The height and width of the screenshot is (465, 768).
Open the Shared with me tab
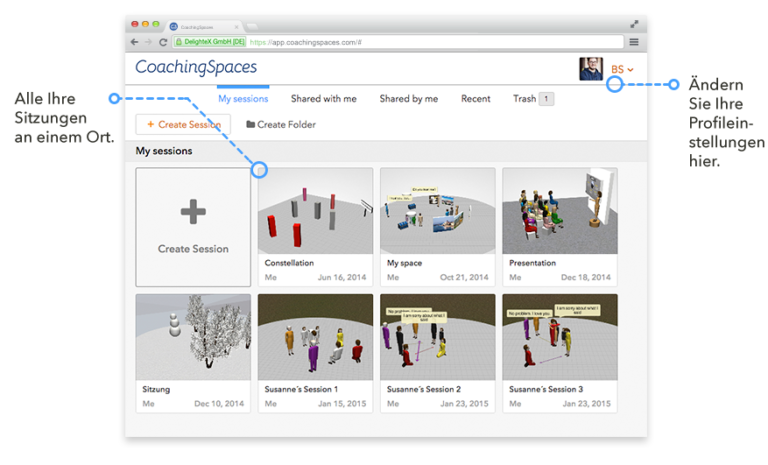[x=324, y=98]
